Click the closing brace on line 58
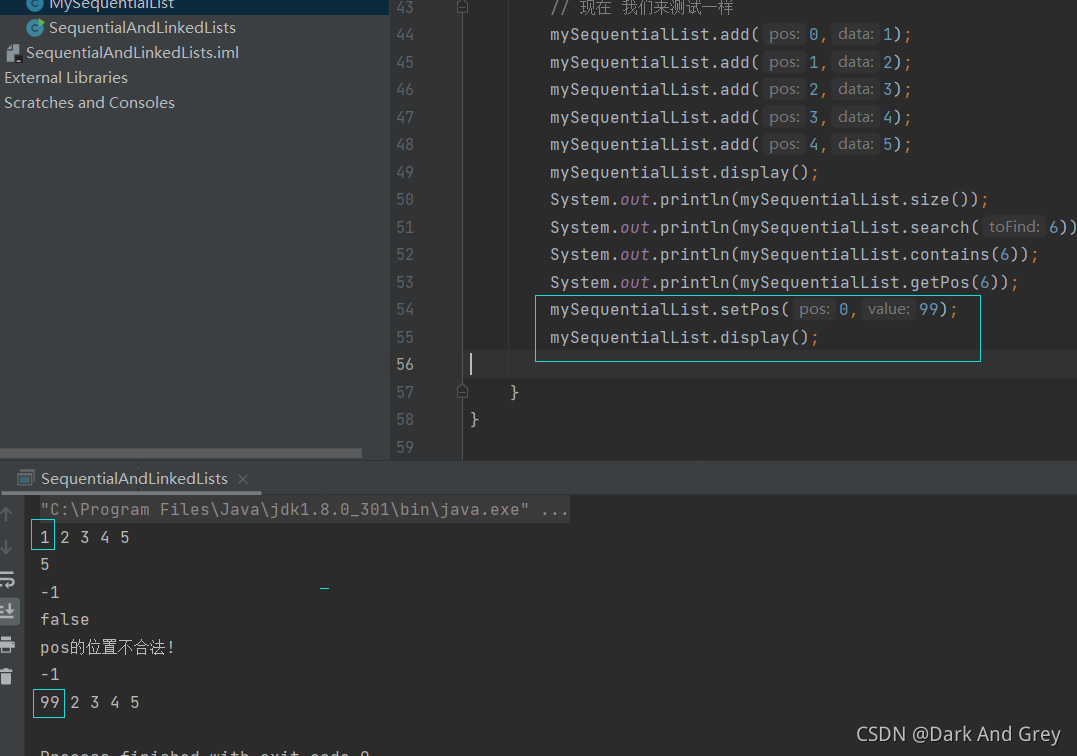1077x756 pixels. pyautogui.click(x=474, y=420)
